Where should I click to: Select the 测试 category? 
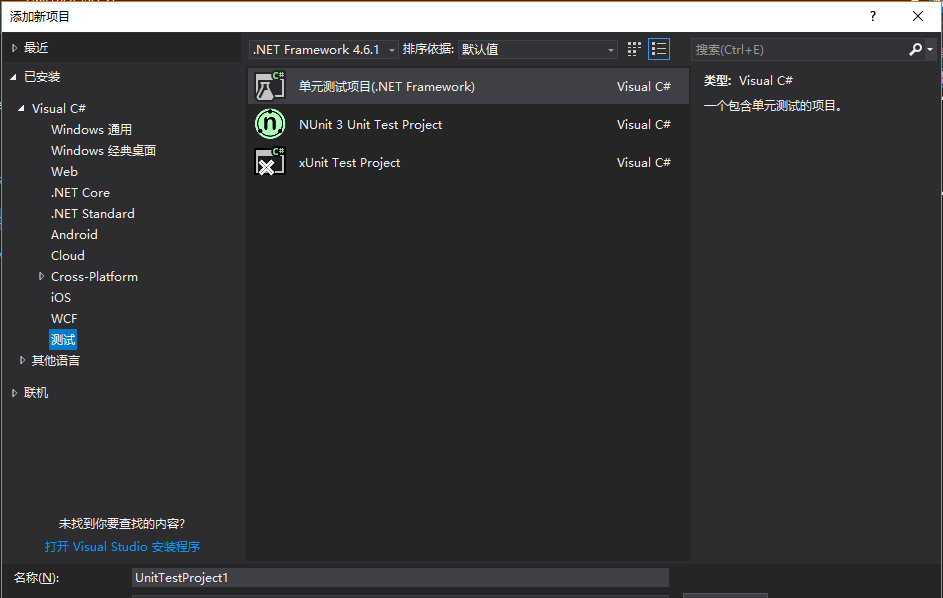click(x=63, y=339)
